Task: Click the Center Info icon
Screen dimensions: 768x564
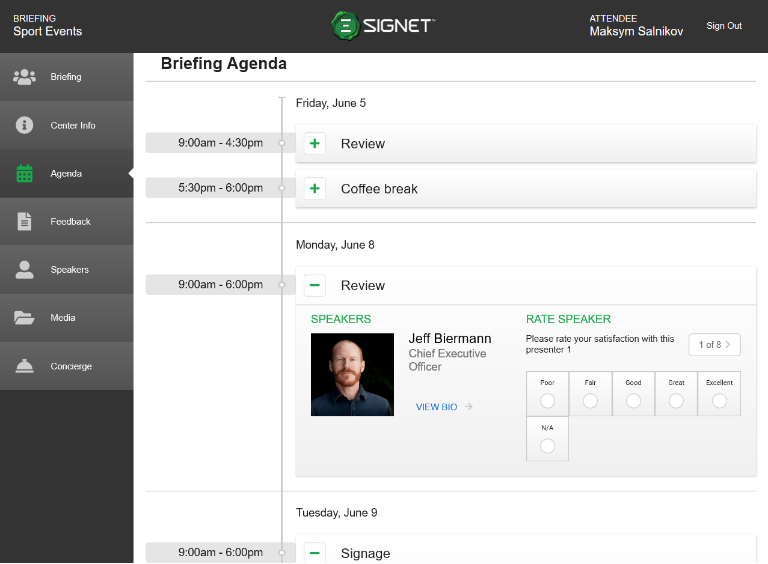Action: [x=25, y=125]
